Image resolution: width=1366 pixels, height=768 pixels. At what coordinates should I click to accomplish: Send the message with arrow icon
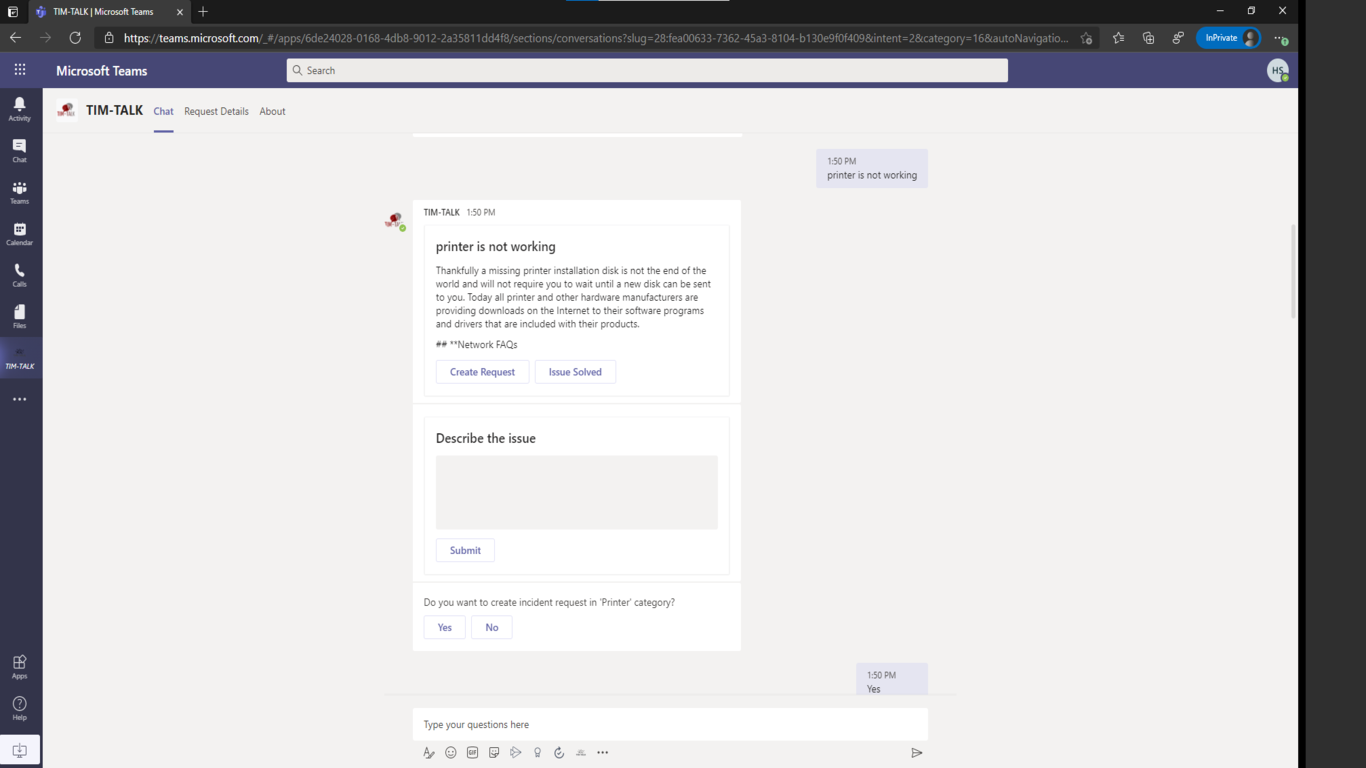tap(916, 753)
